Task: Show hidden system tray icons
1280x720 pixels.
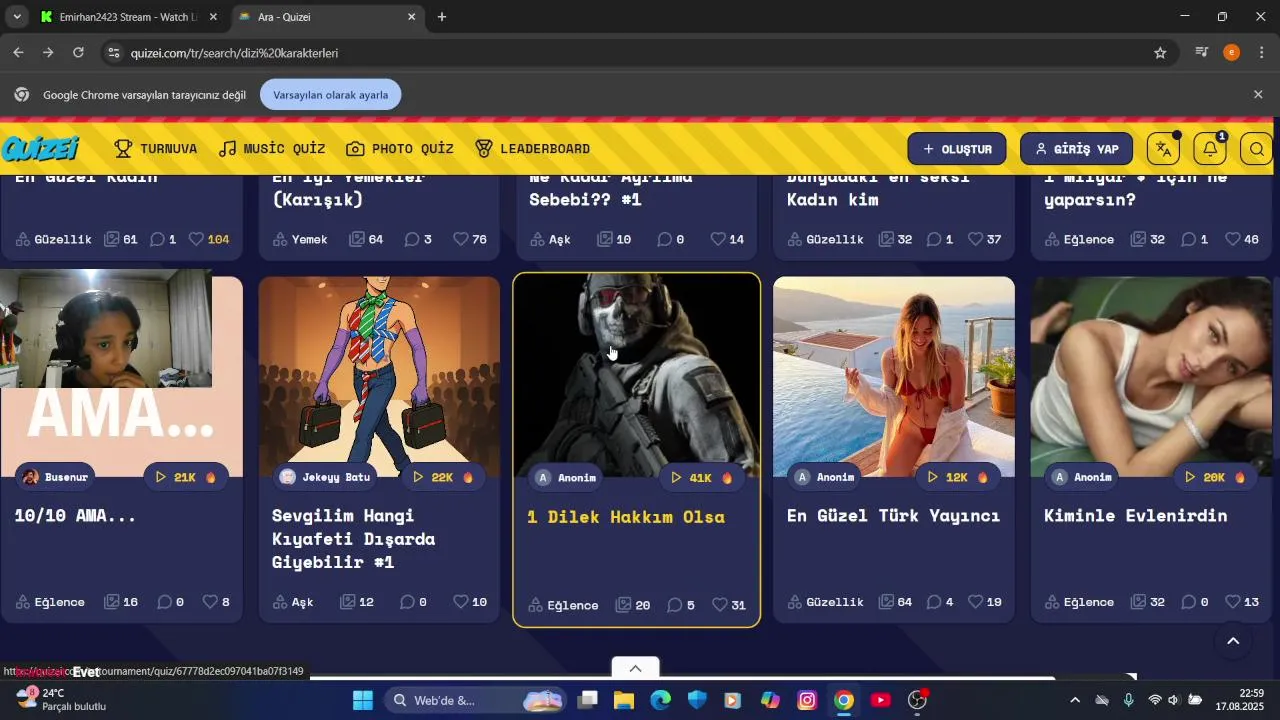Action: click(x=1075, y=700)
